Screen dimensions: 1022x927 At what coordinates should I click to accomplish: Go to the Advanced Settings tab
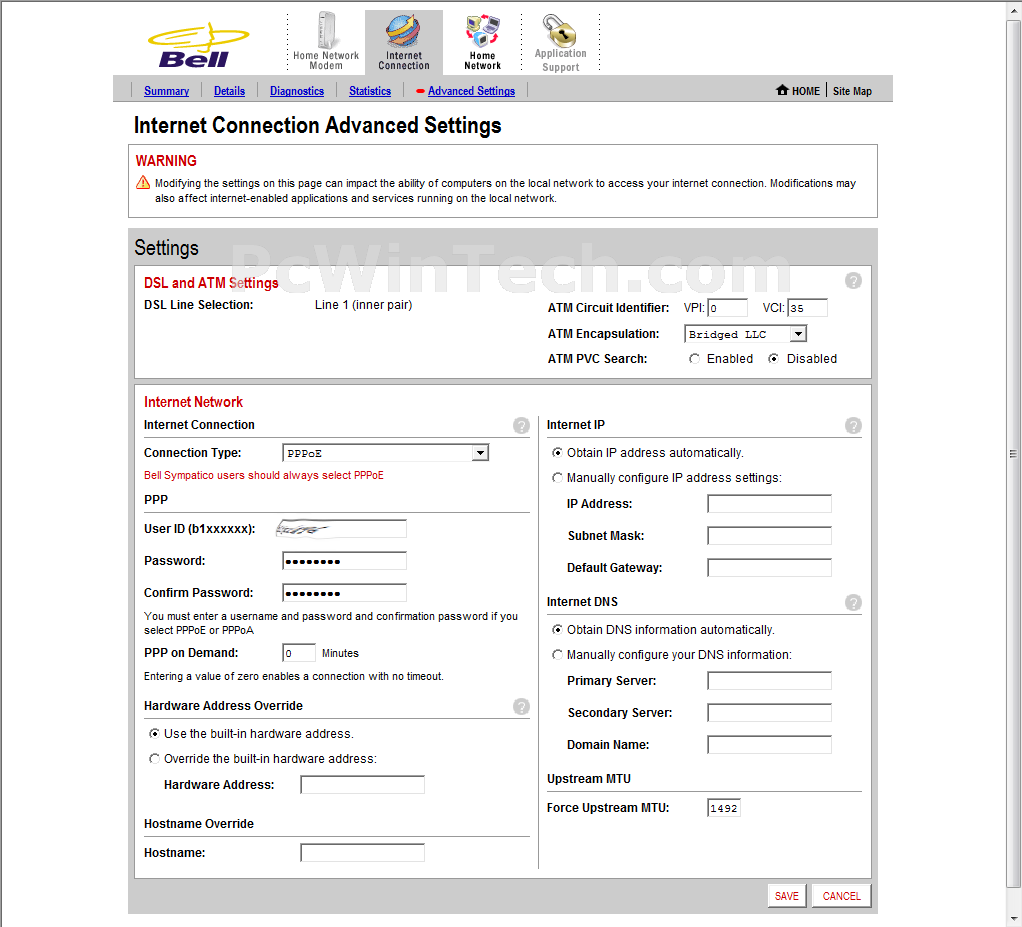pos(471,91)
